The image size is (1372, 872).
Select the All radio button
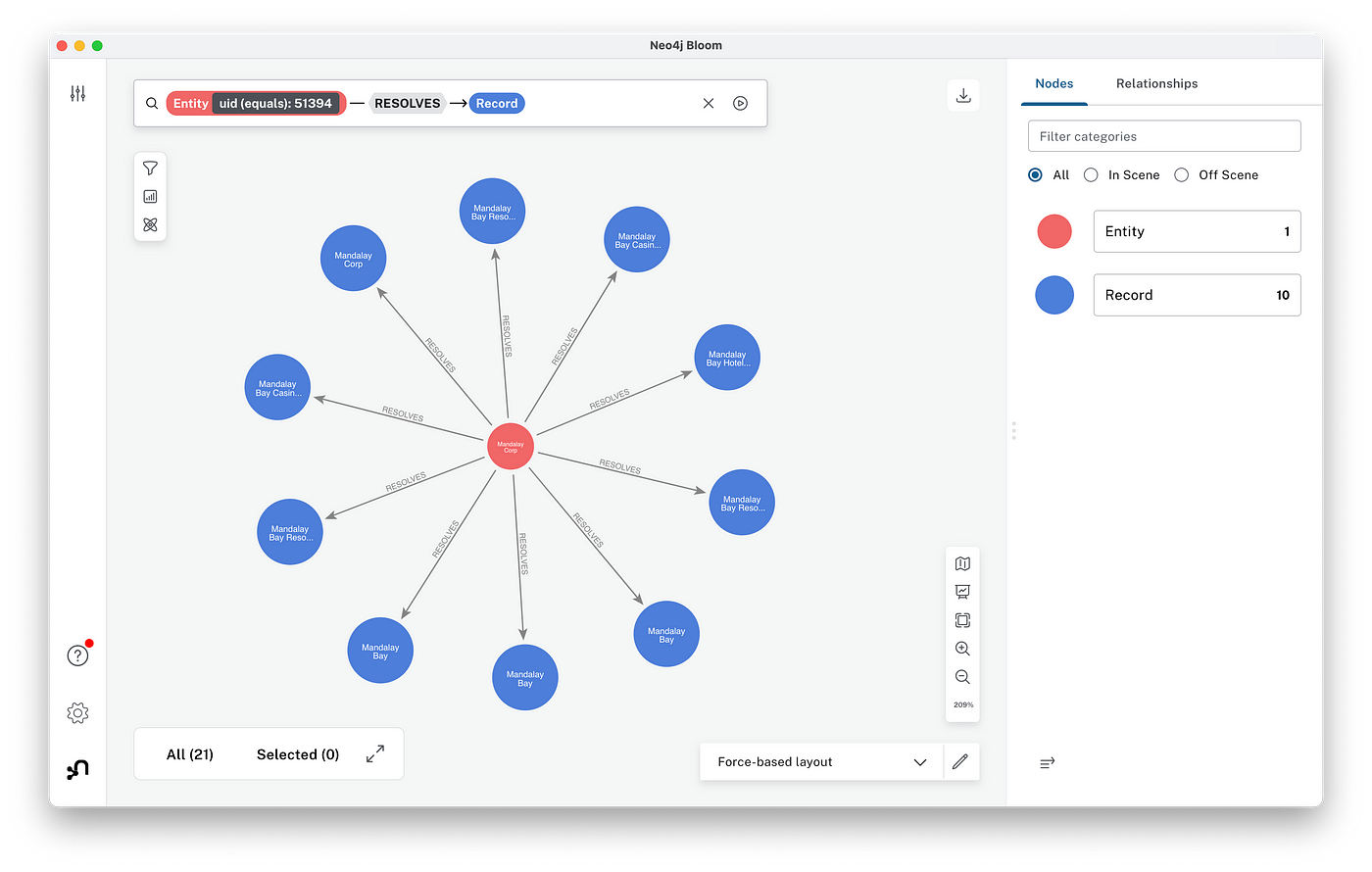(1035, 174)
